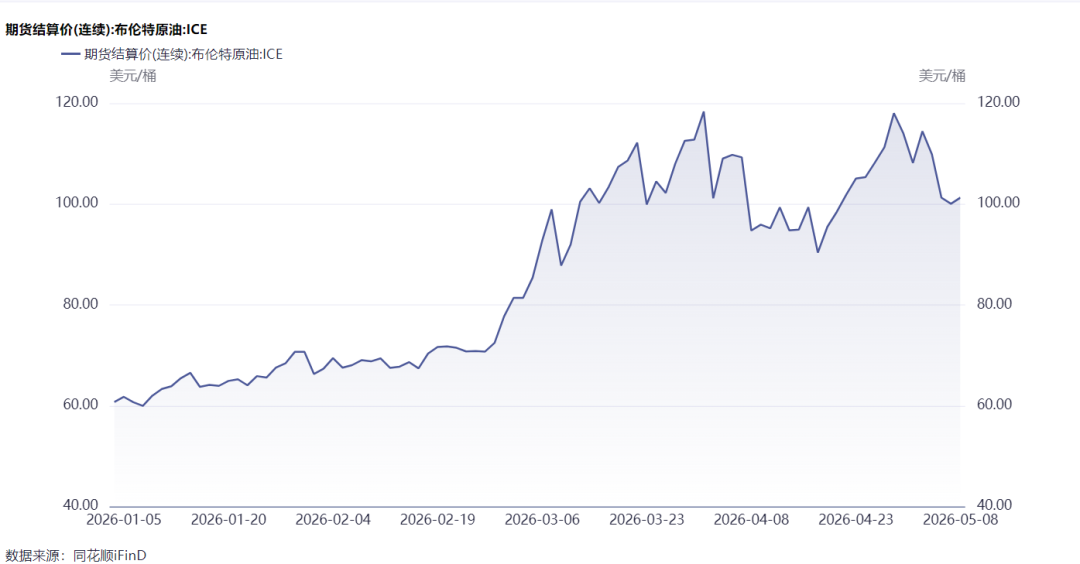Click right axis value 60.00

click(995, 404)
